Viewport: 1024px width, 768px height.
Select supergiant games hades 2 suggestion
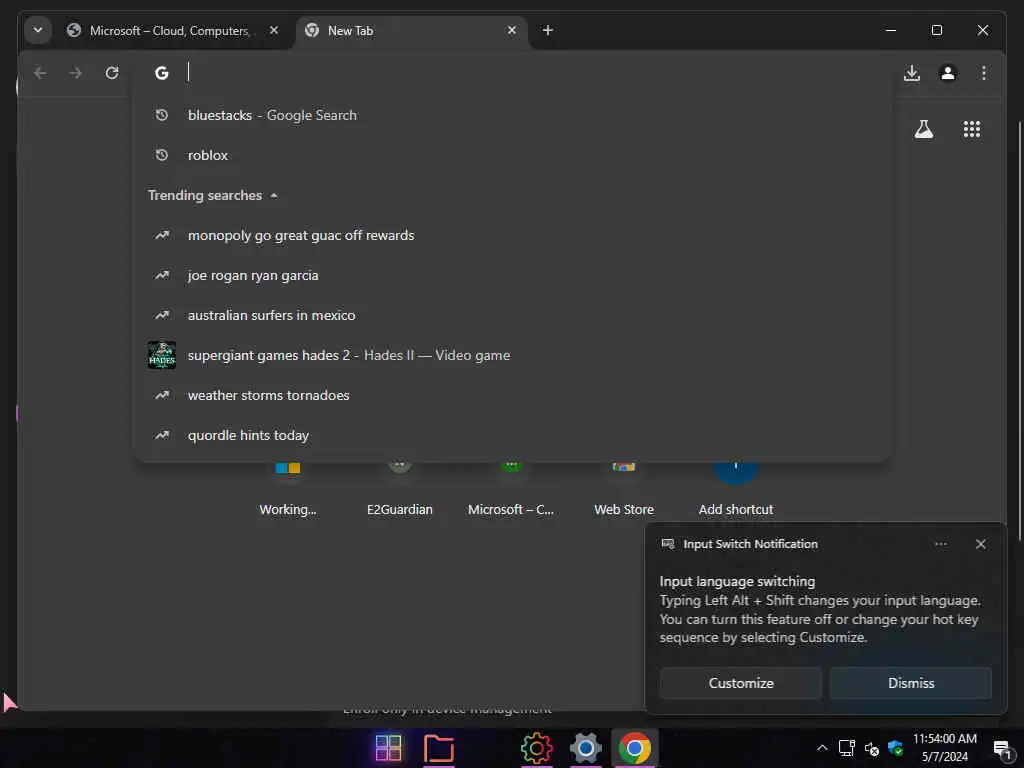(x=512, y=355)
